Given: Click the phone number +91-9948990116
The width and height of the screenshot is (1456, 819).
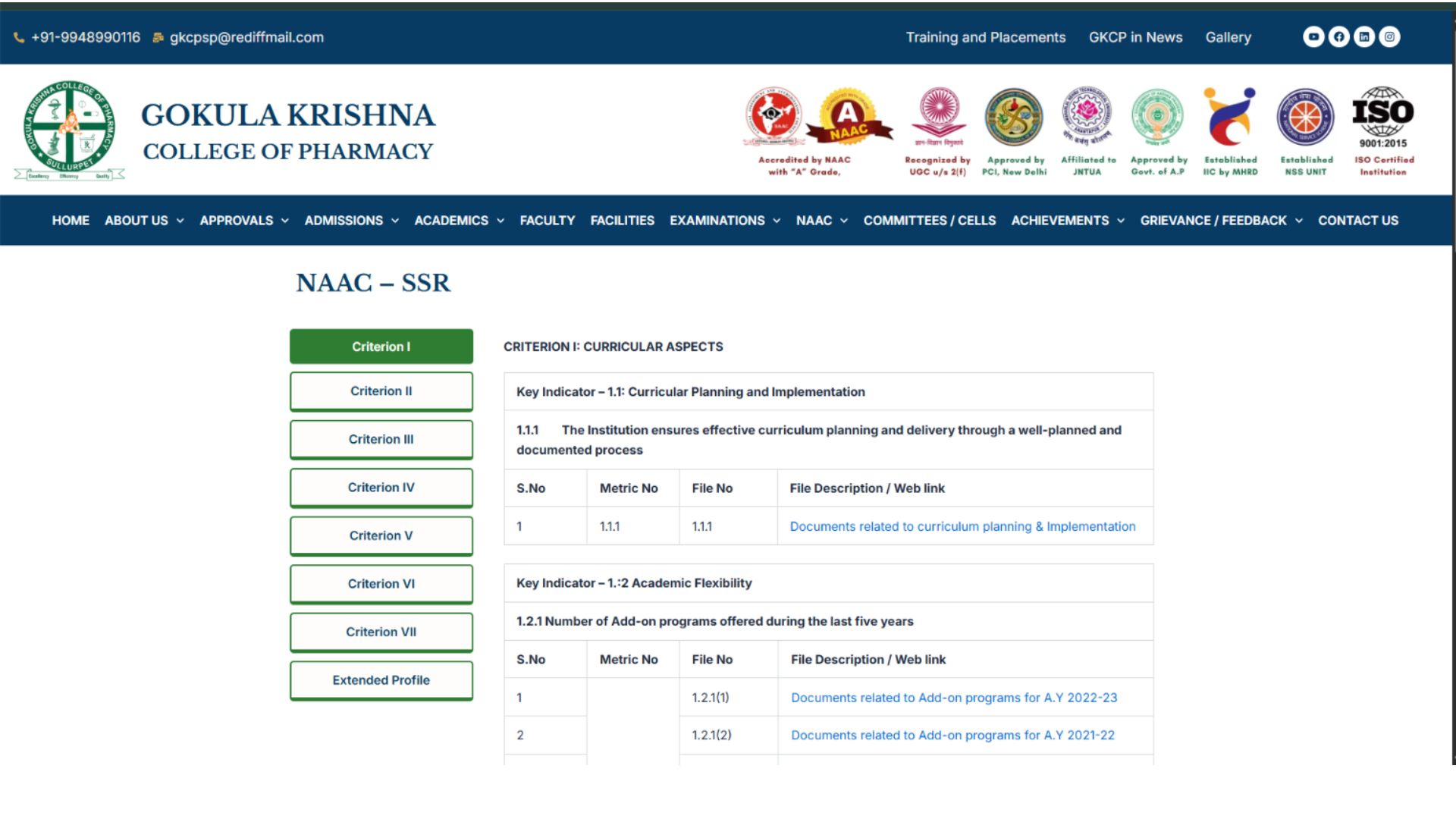Looking at the screenshot, I should 86,37.
